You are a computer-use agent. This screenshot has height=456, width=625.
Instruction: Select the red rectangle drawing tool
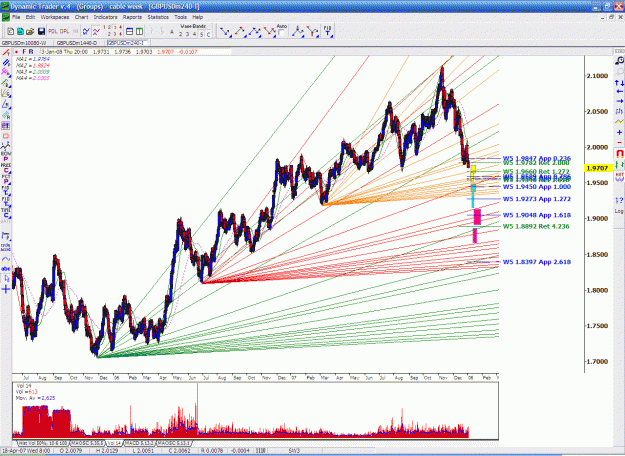[x=6, y=136]
